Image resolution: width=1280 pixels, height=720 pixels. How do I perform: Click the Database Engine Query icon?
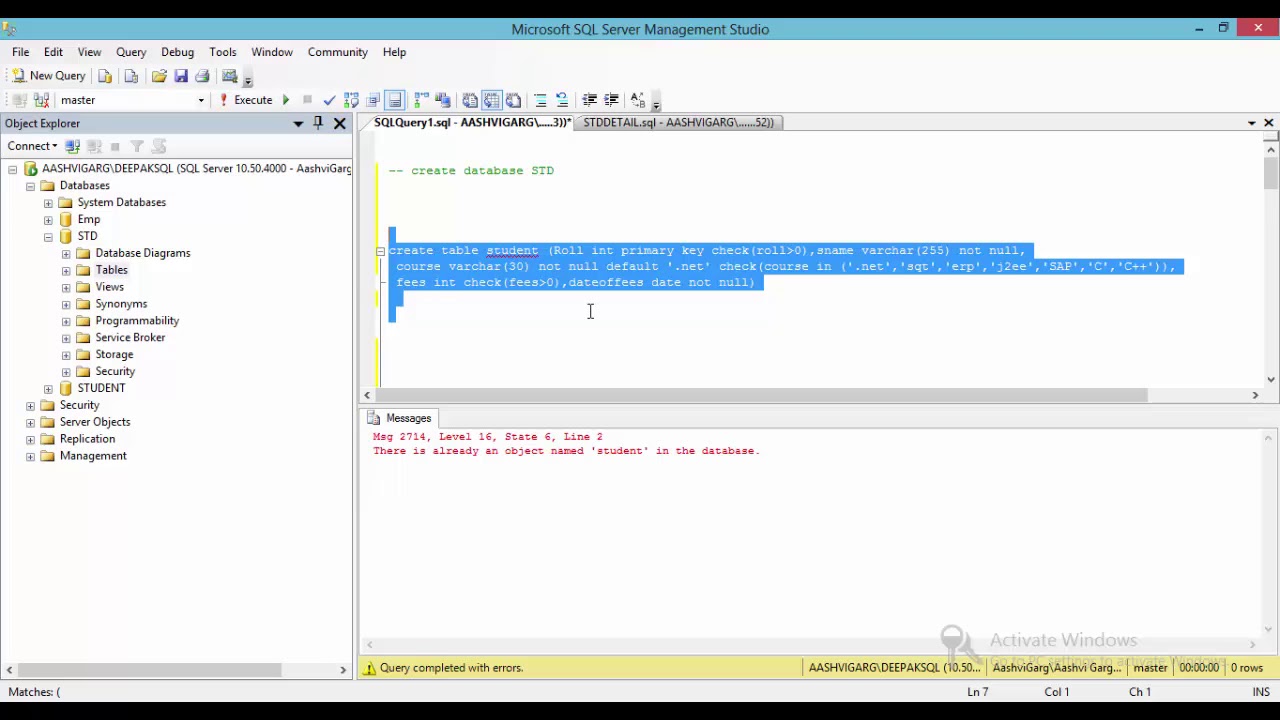click(105, 76)
